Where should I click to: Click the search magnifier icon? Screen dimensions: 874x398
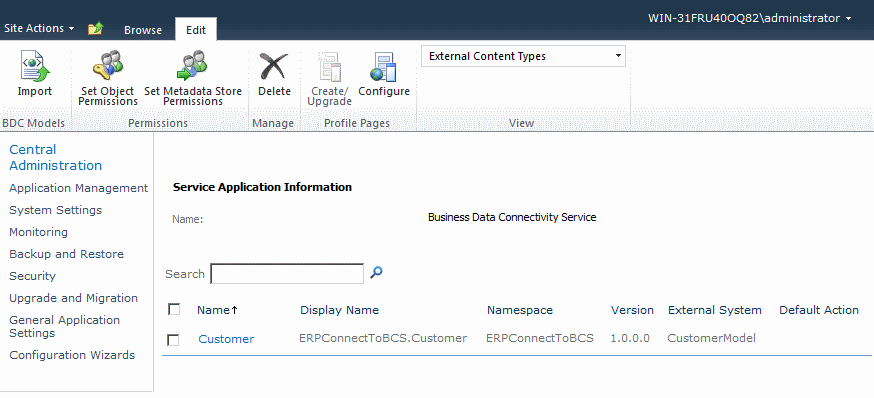[377, 273]
